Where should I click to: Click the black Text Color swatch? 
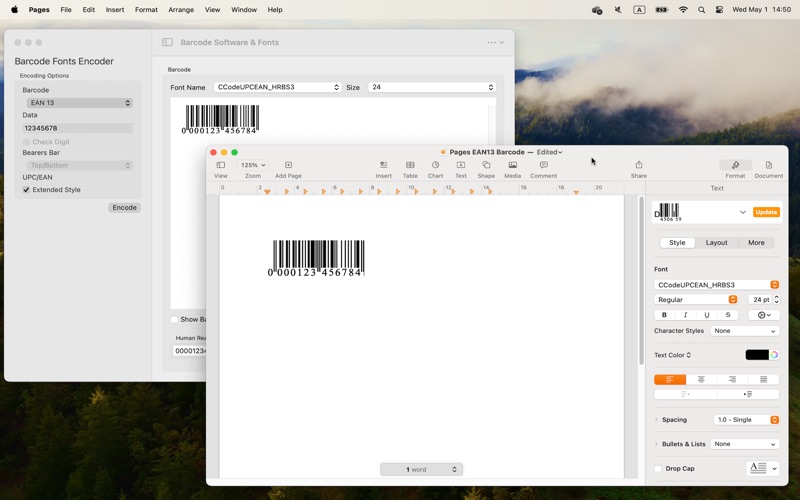click(756, 355)
